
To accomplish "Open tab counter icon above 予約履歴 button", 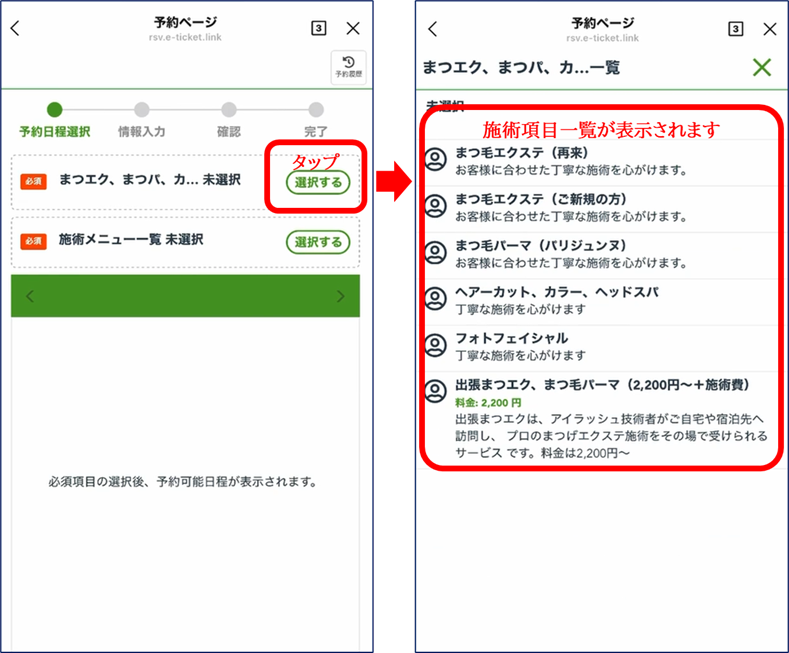I will tap(318, 29).
